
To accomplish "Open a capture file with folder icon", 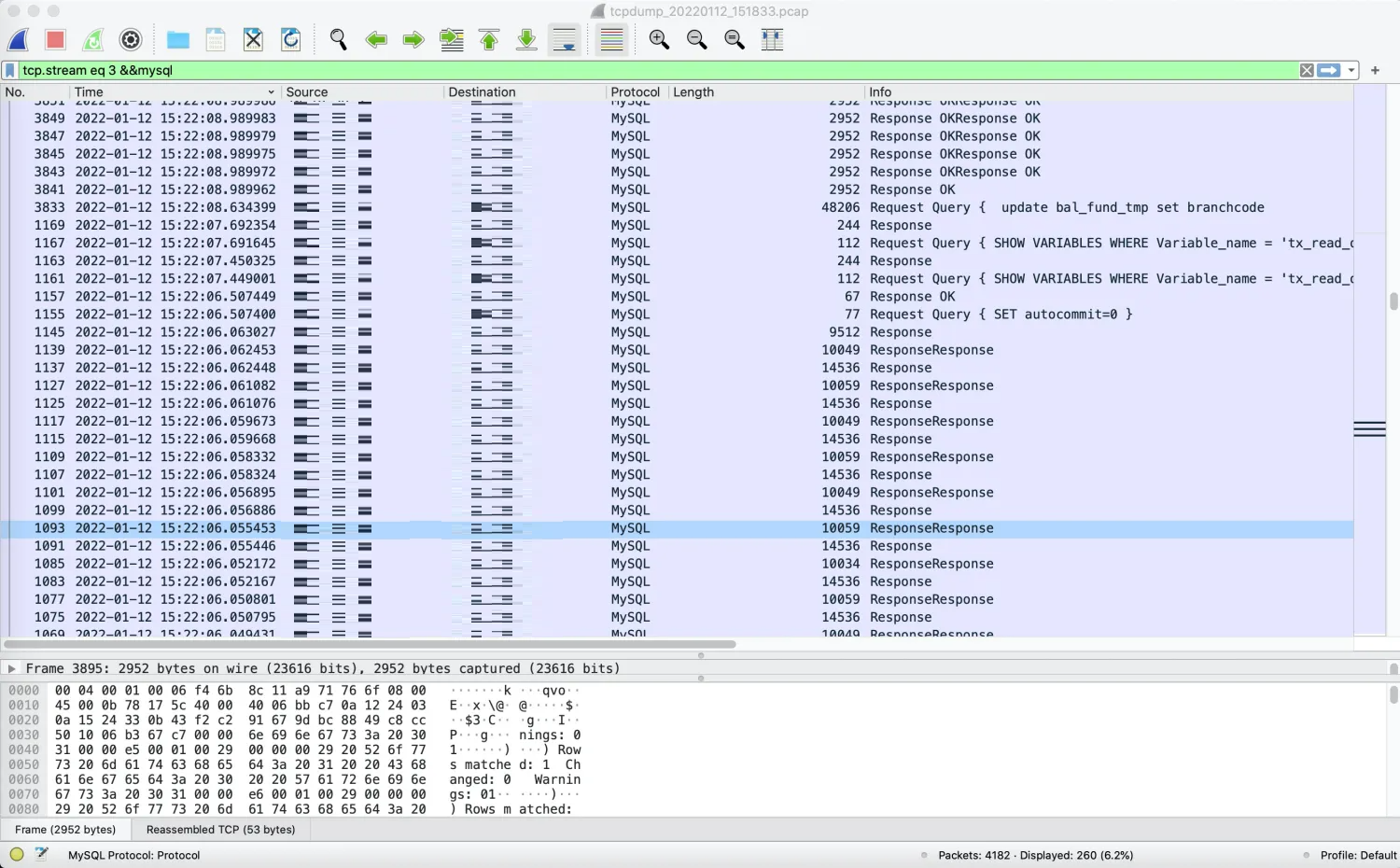I will [x=177, y=39].
